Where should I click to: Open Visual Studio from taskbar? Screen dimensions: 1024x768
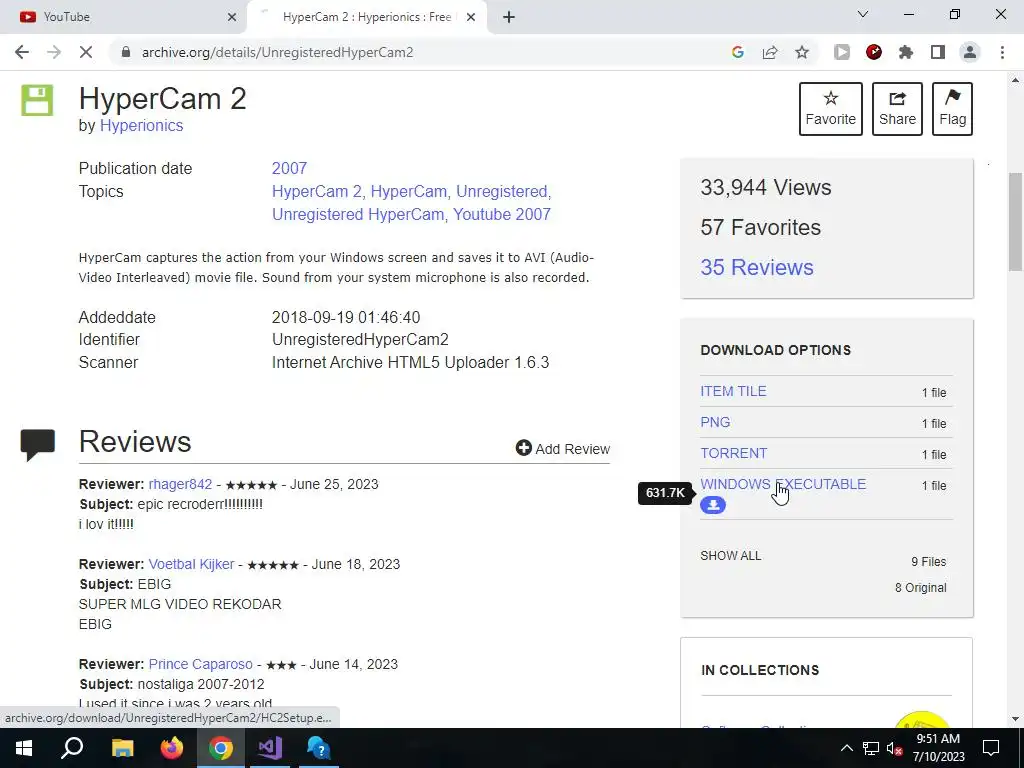point(270,748)
